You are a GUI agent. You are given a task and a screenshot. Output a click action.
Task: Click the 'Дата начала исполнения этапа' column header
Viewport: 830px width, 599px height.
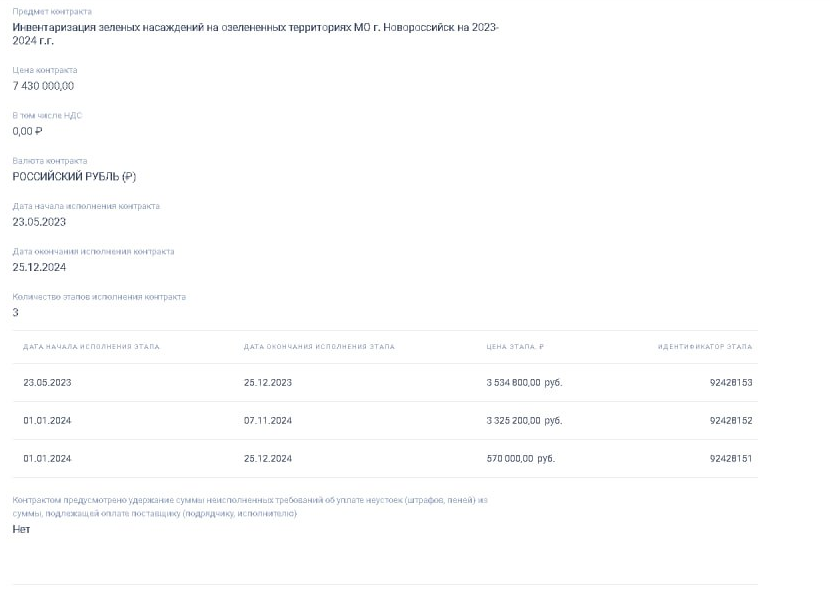point(91,347)
